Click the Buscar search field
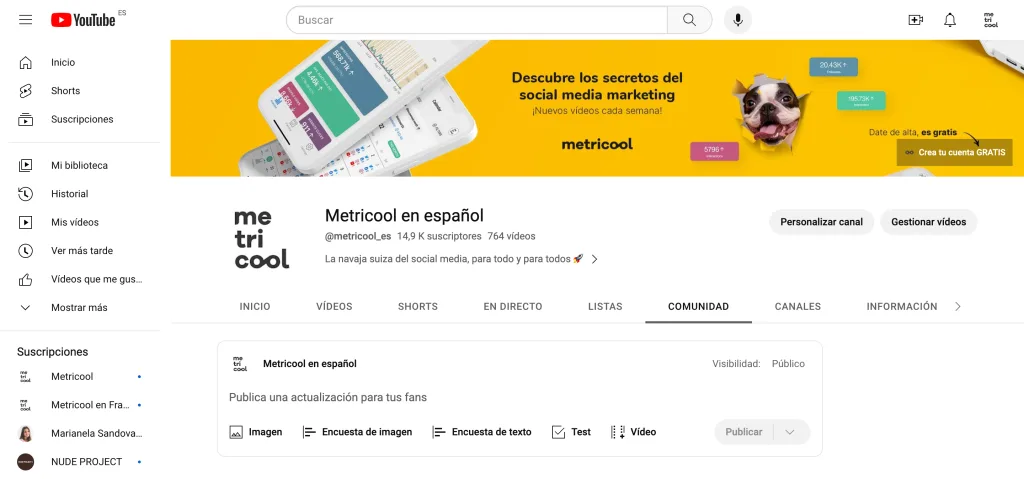The width and height of the screenshot is (1024, 479). tap(477, 20)
